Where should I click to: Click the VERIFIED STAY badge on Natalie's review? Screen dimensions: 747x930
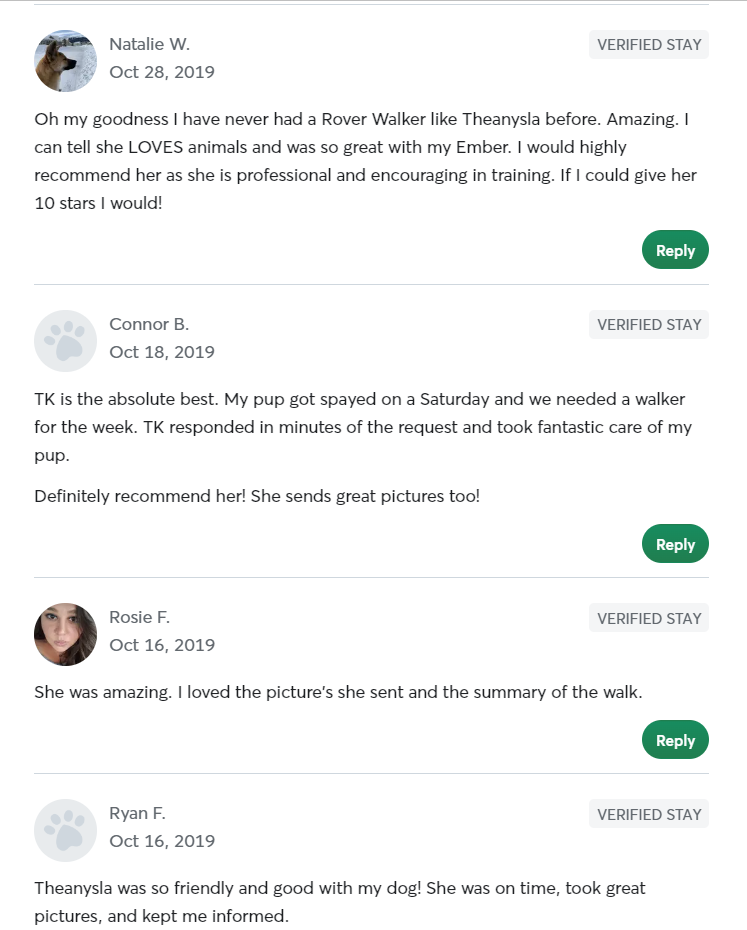click(x=648, y=44)
